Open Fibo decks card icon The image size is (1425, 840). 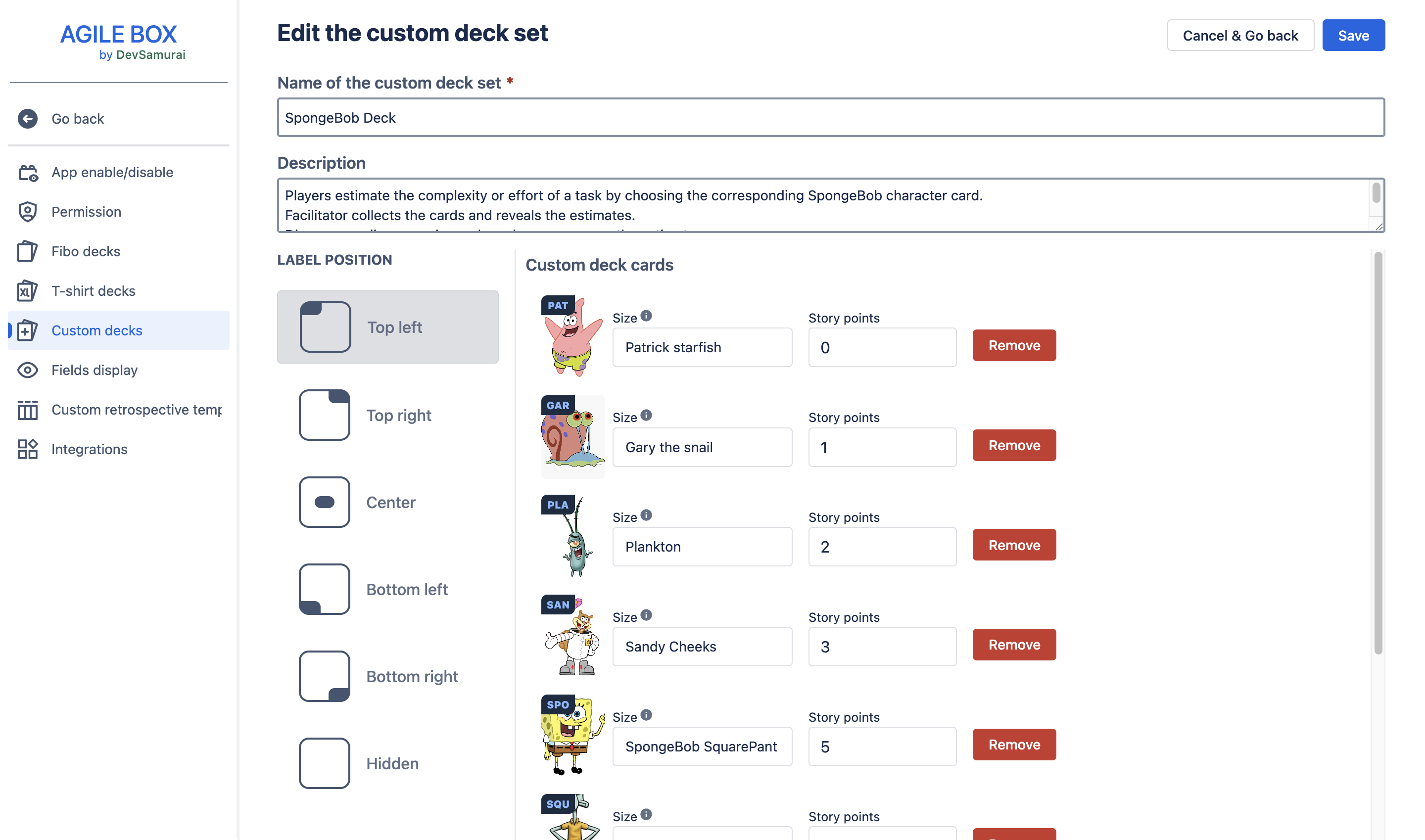(27, 251)
